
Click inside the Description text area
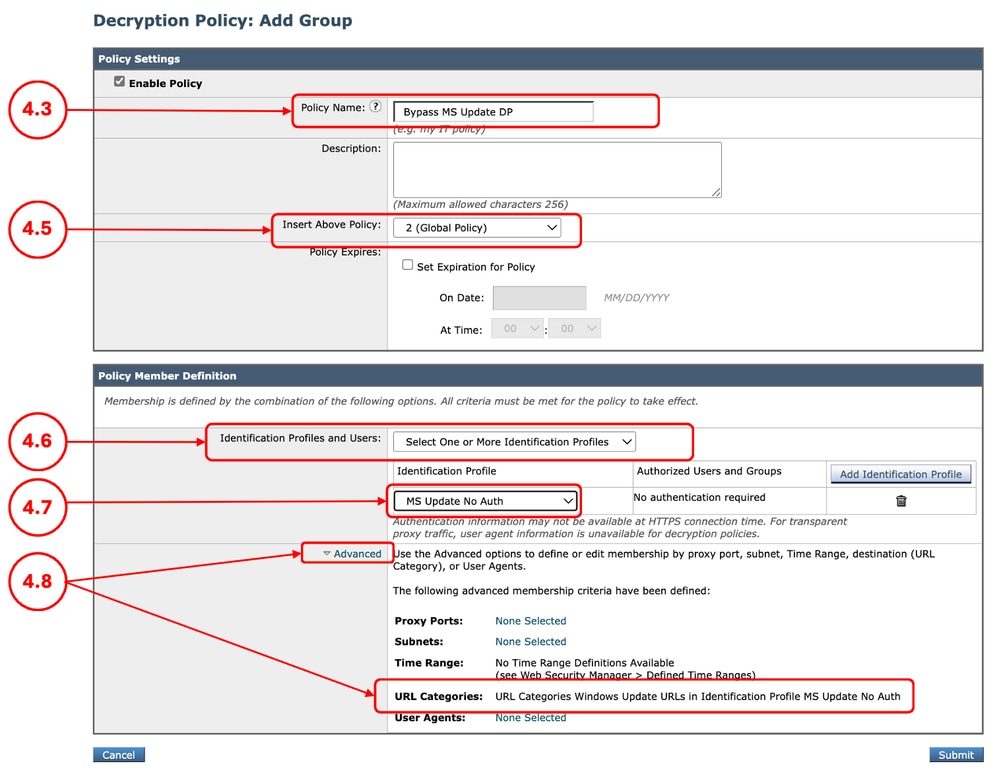click(x=556, y=168)
